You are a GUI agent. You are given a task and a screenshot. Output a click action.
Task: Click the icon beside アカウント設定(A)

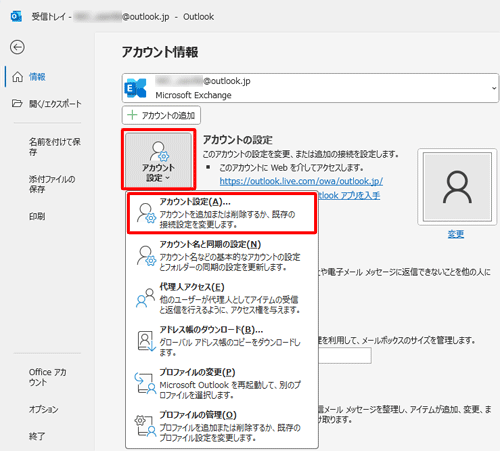coord(146,213)
